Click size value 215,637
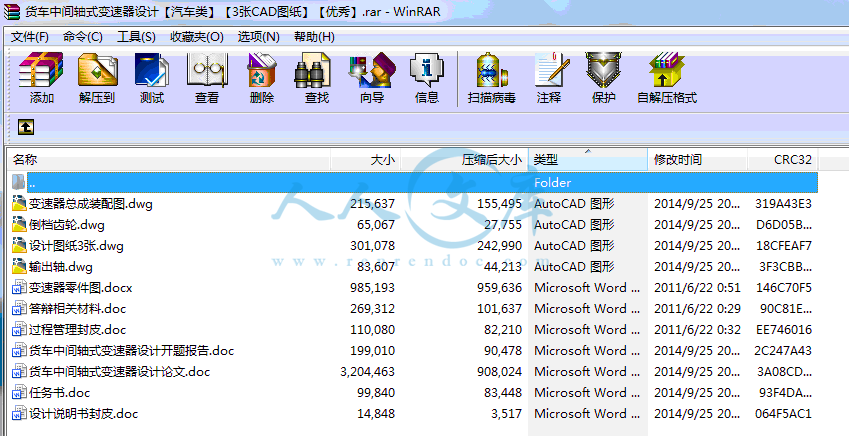Screen dimensions: 849x436 373,204
